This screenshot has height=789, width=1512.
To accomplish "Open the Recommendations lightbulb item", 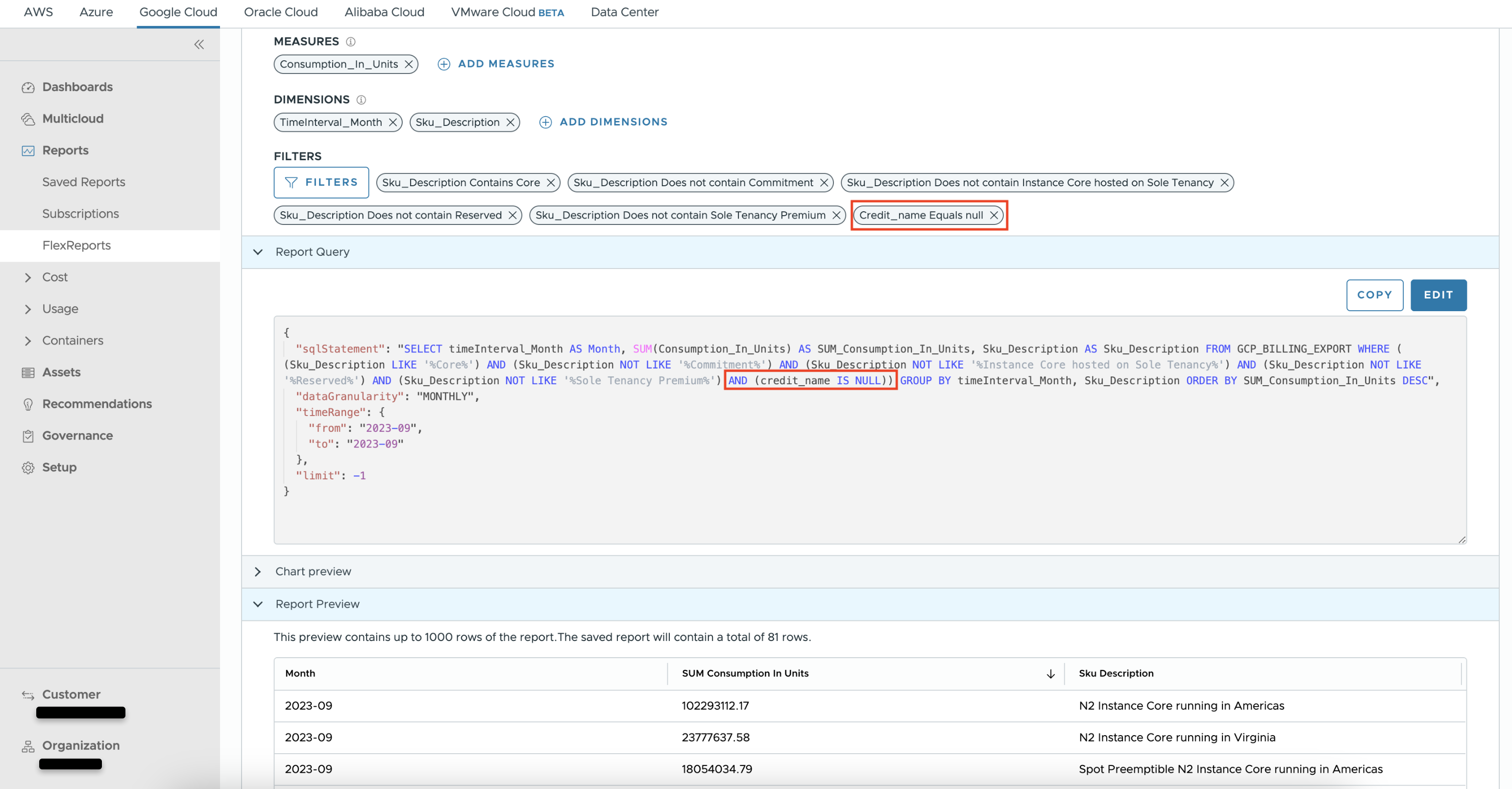I will 96,404.
